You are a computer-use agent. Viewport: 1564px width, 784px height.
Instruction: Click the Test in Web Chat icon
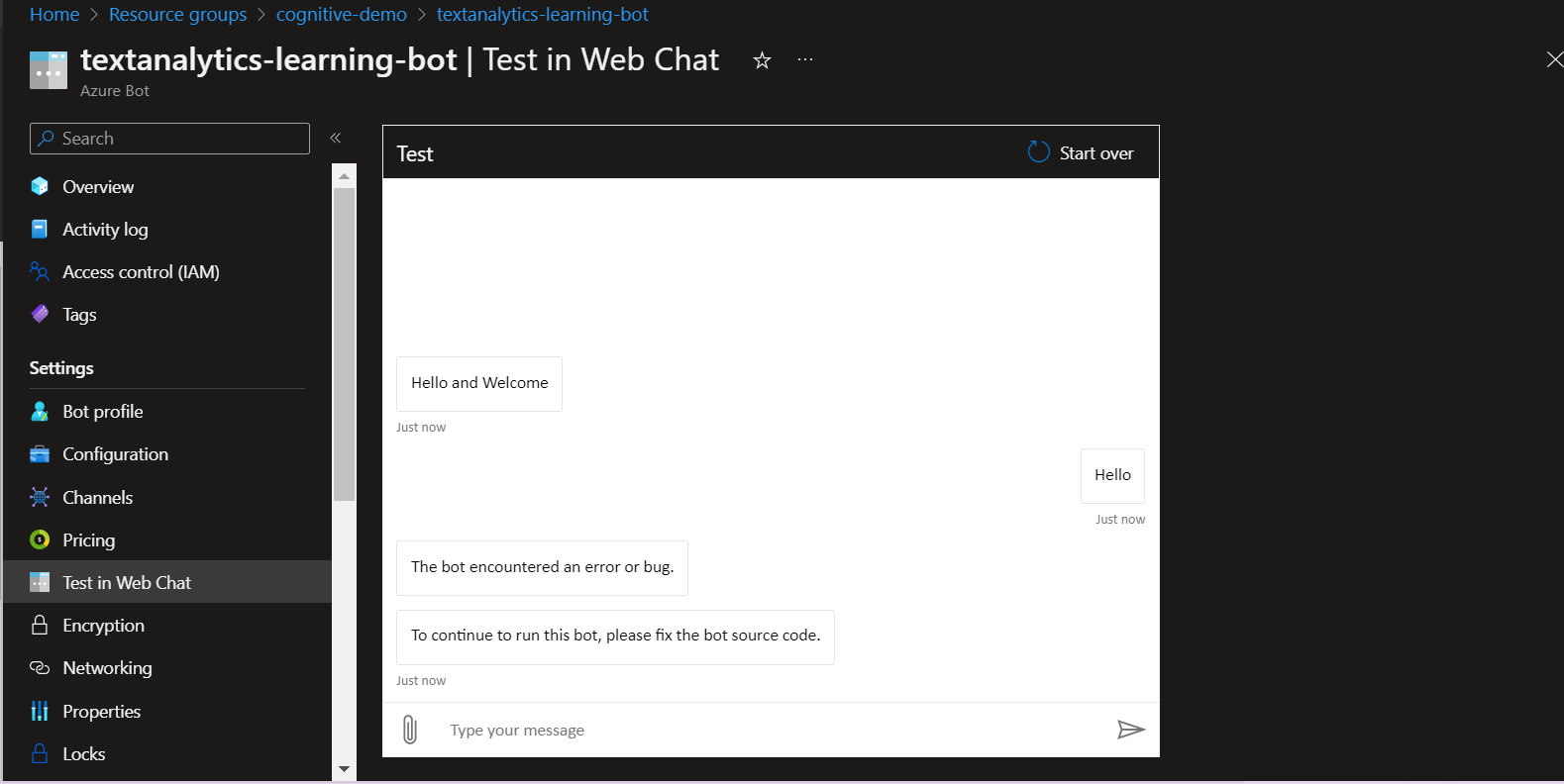click(x=40, y=582)
